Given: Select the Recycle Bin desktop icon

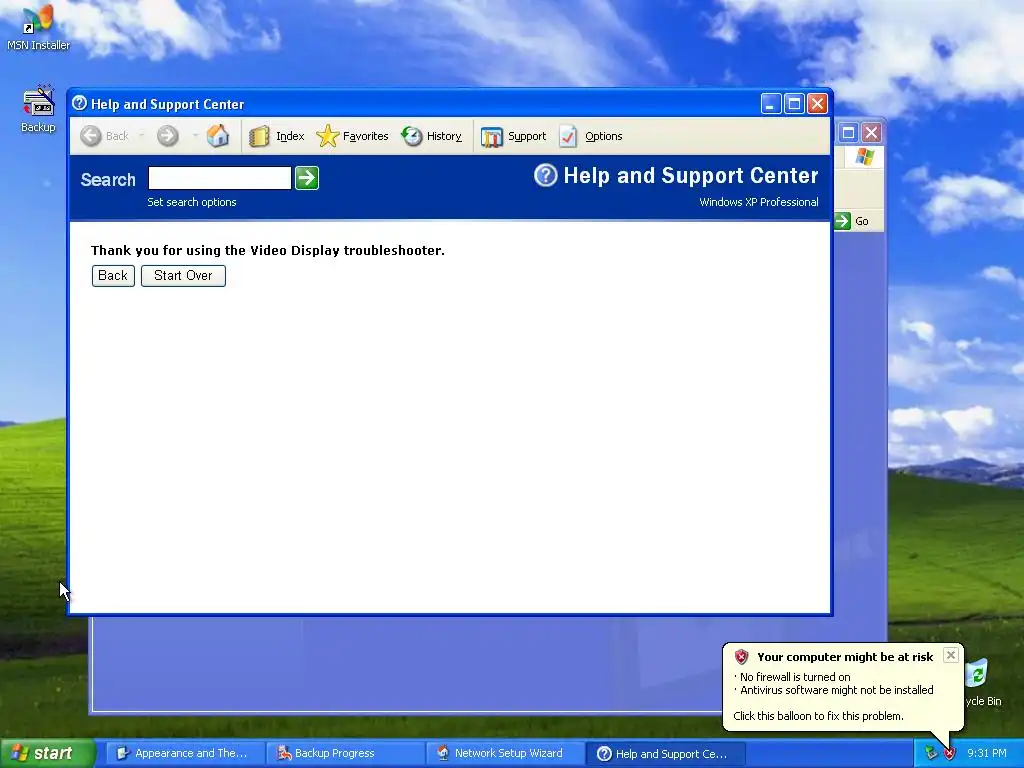Looking at the screenshot, I should tap(982, 684).
